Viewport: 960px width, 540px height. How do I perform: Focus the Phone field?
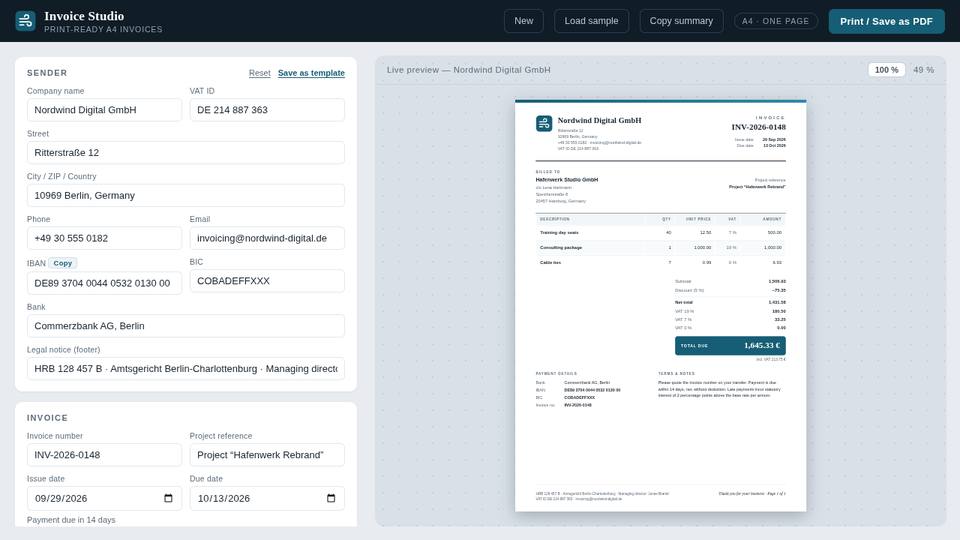[104, 238]
